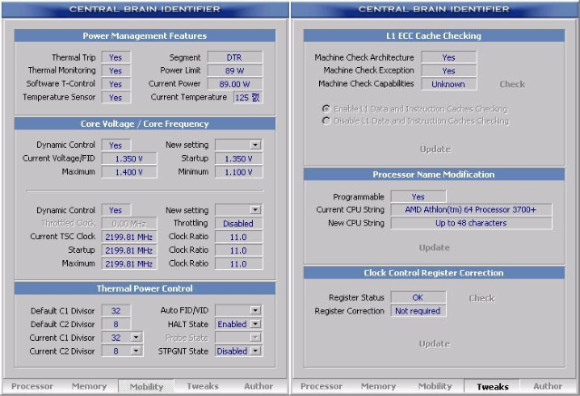This screenshot has height=396, width=580.
Task: Click the Programmable Yes value
Action: tap(418, 197)
